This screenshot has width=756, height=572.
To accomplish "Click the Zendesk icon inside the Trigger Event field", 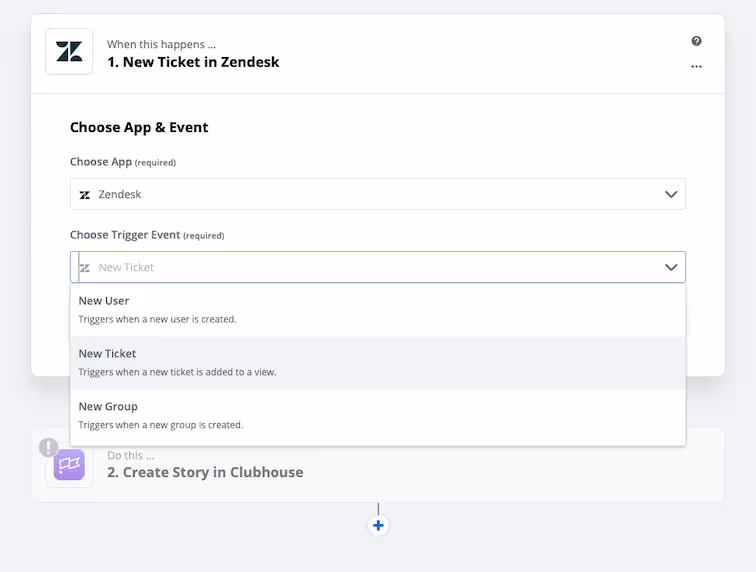I will pyautogui.click(x=85, y=268).
